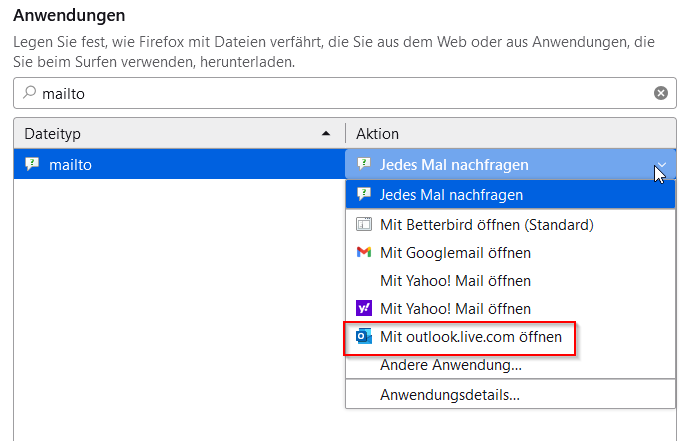Screen dimensions: 691x441
Task: Choose the Yahoo! Mail entry without an icon
Action: tap(455, 281)
